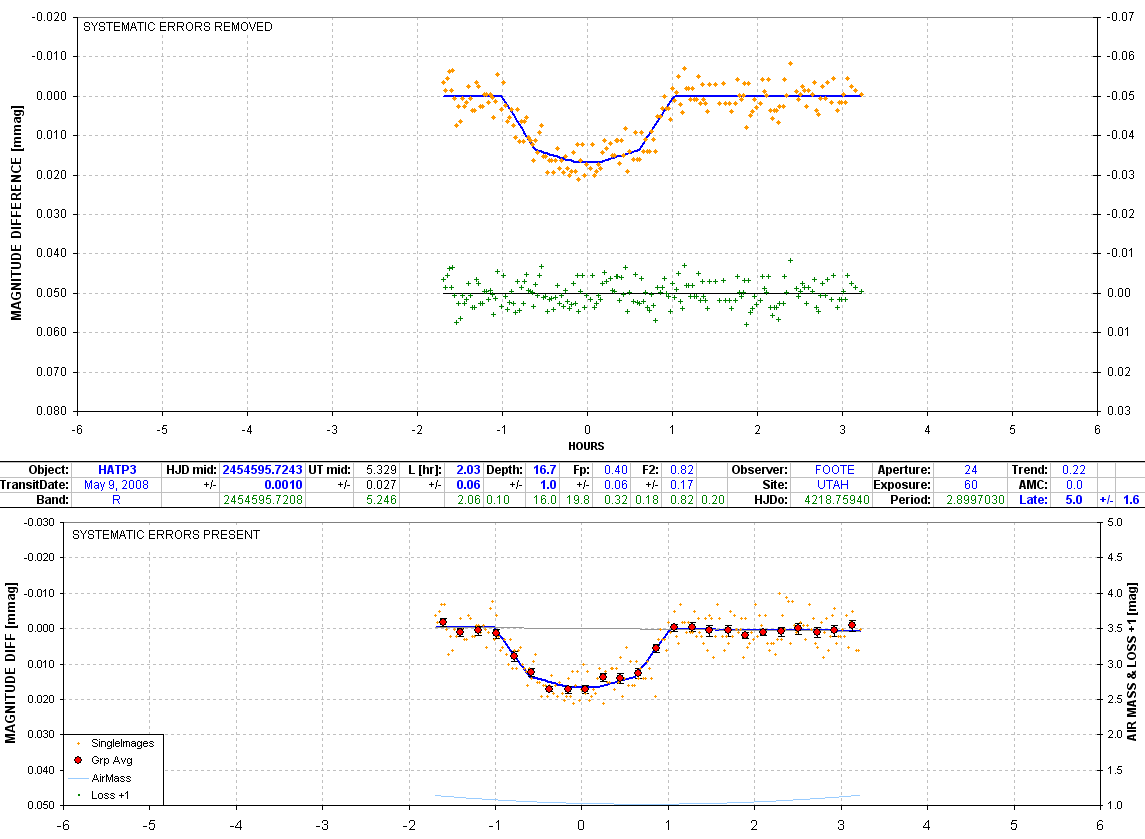Select the Band value R
1145x839 pixels.
pyautogui.click(x=116, y=499)
